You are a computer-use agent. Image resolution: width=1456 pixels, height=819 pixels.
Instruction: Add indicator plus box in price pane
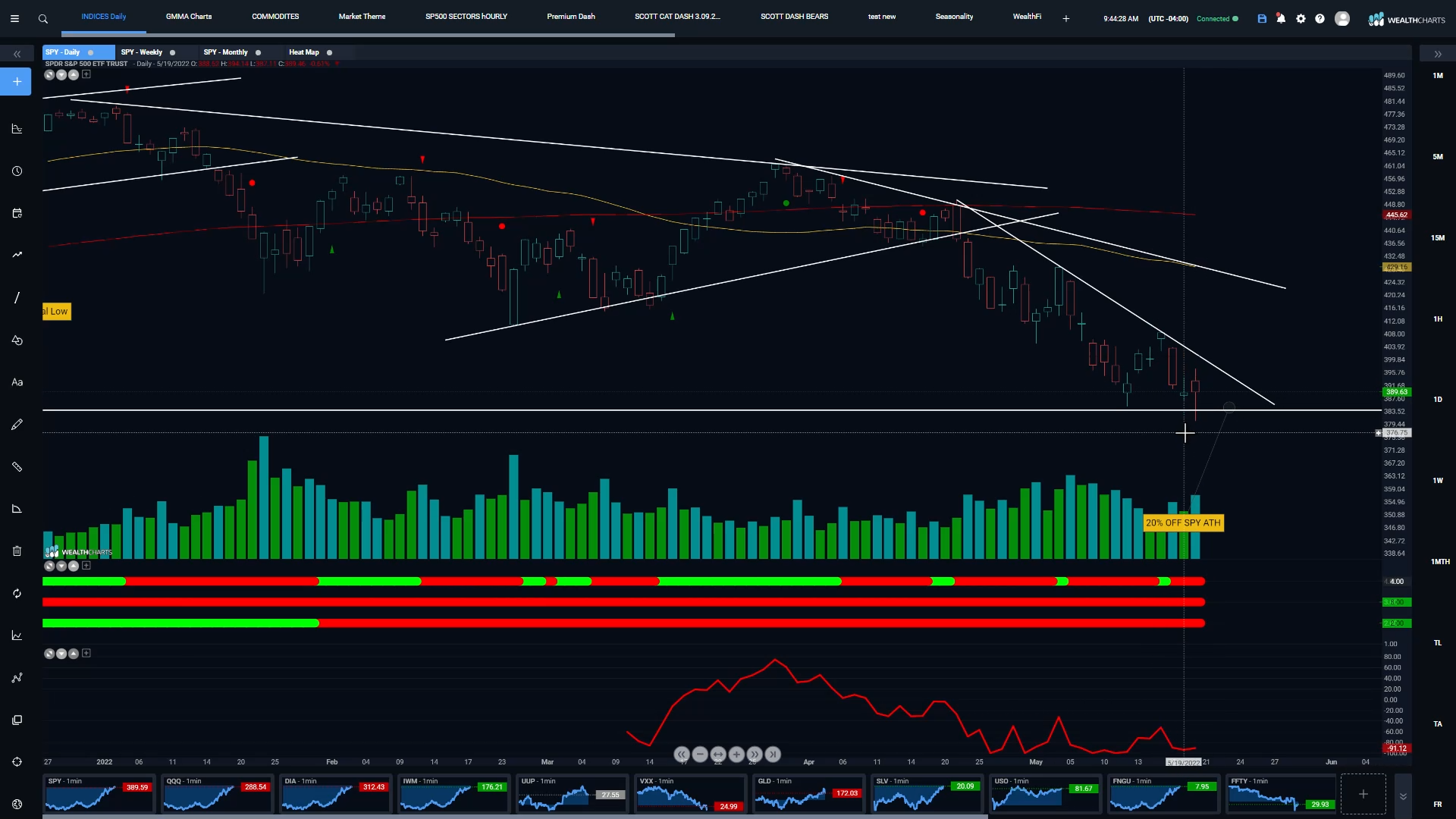pyautogui.click(x=86, y=74)
